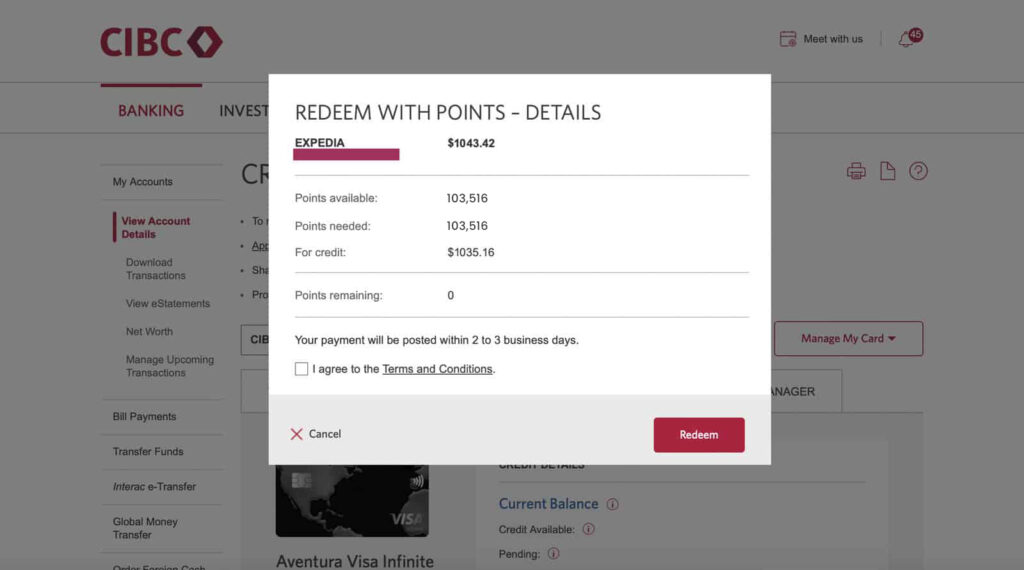Expand the Manage My Card dropdown
The height and width of the screenshot is (570, 1024).
[x=848, y=339]
